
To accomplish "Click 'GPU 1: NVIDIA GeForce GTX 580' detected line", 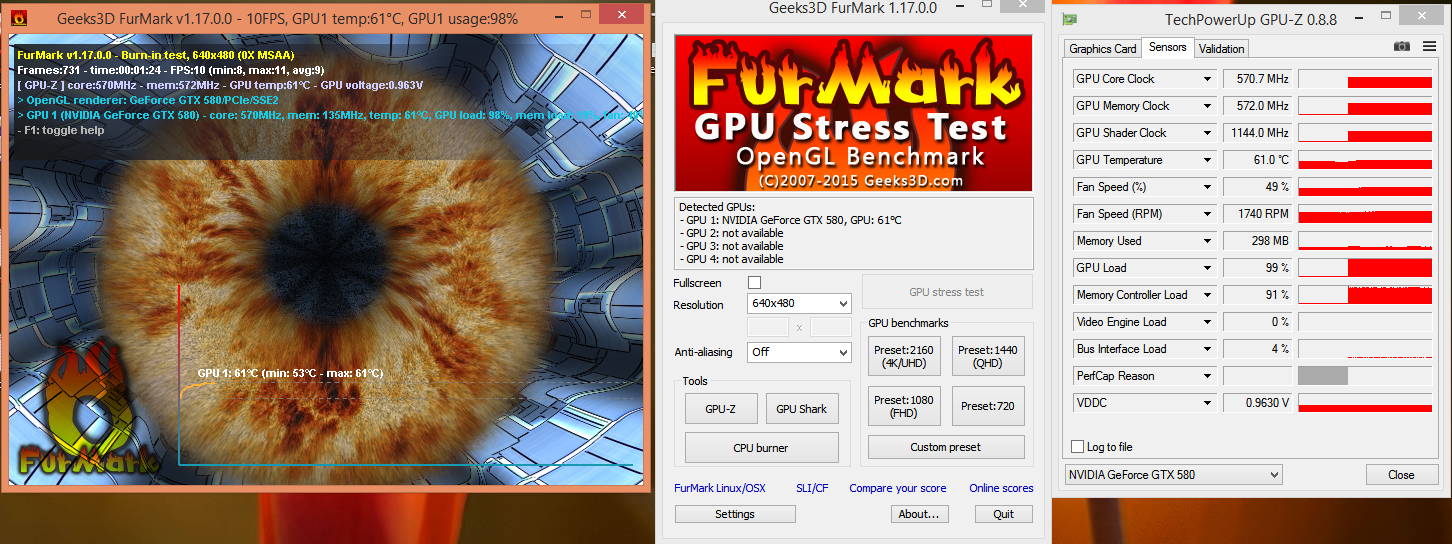I will pyautogui.click(x=790, y=220).
